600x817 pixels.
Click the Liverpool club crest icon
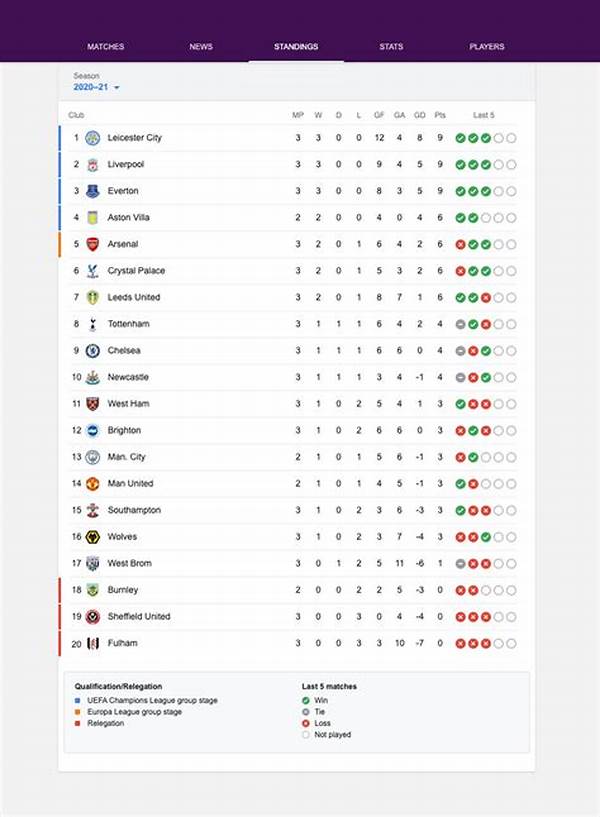92,164
